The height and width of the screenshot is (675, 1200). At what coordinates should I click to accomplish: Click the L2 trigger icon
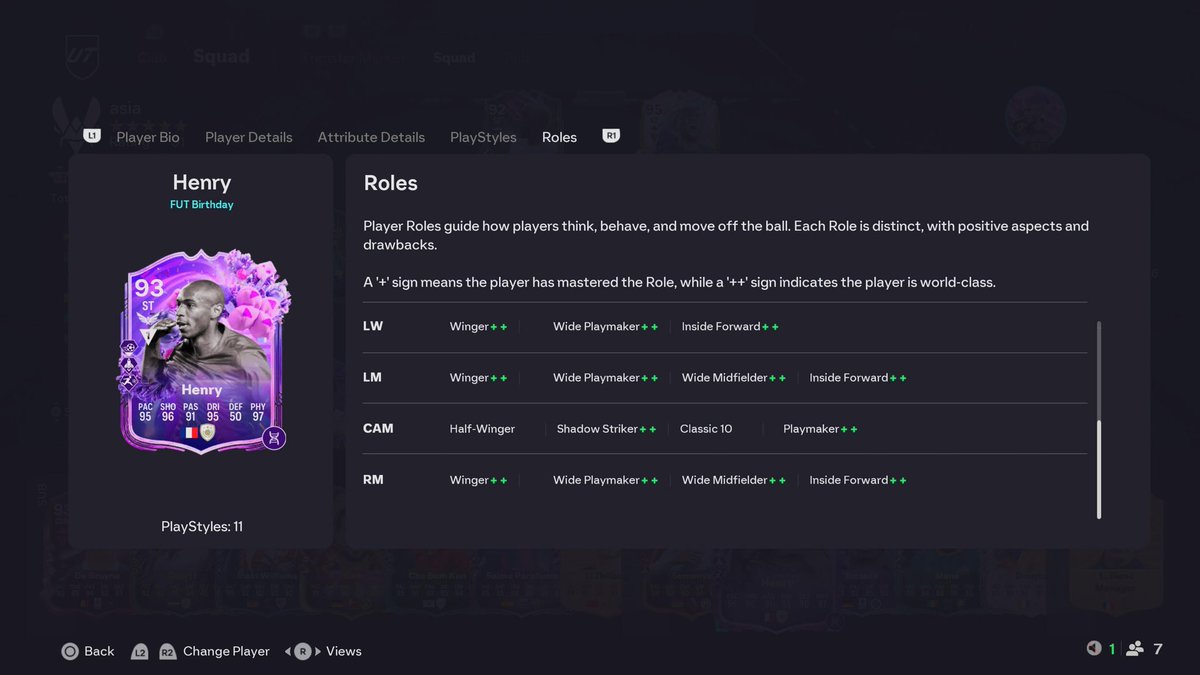(x=140, y=651)
